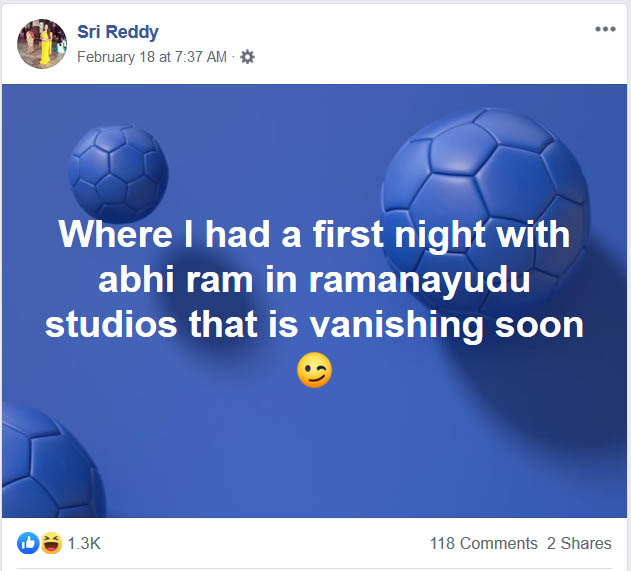Open the 2 Shares list

click(x=579, y=543)
